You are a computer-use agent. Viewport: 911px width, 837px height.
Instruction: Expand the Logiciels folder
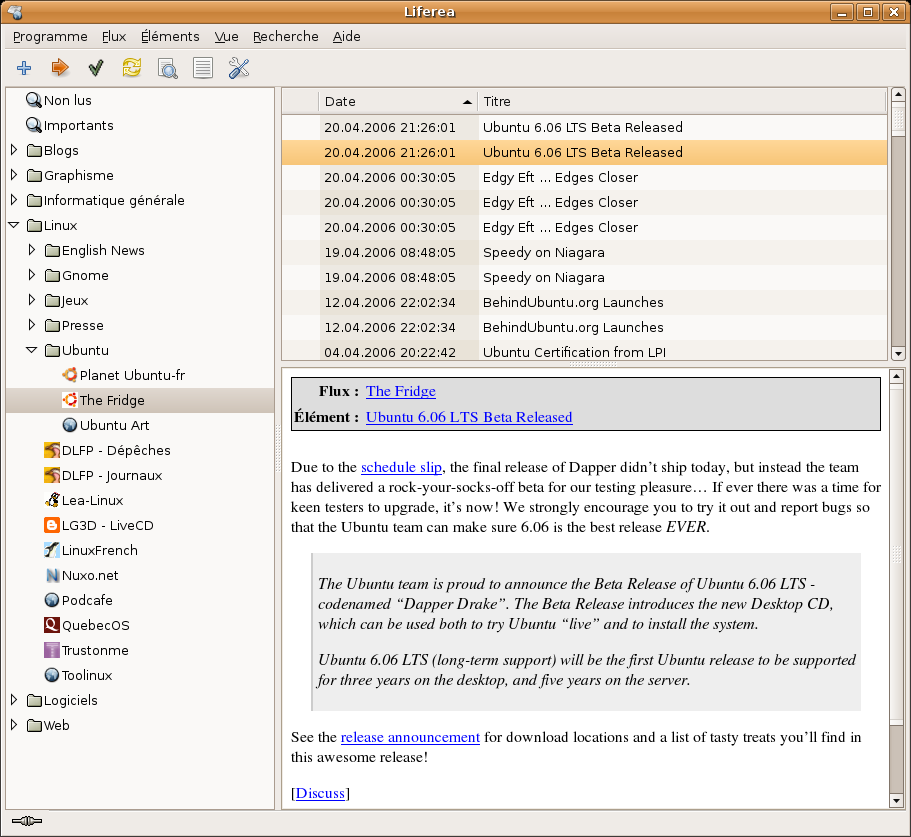tap(14, 700)
